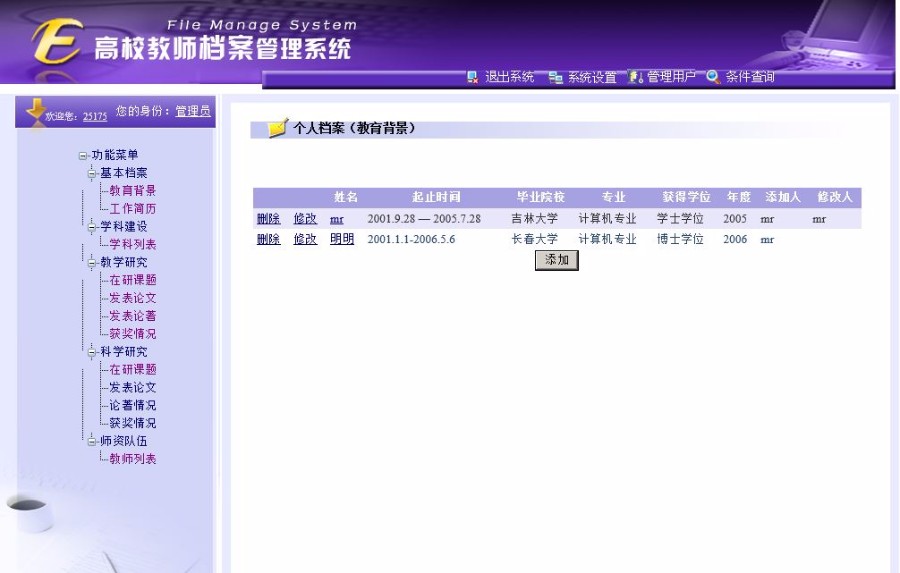900x573 pixels.
Task: Delete the 明明 record row
Action: pos(269,239)
